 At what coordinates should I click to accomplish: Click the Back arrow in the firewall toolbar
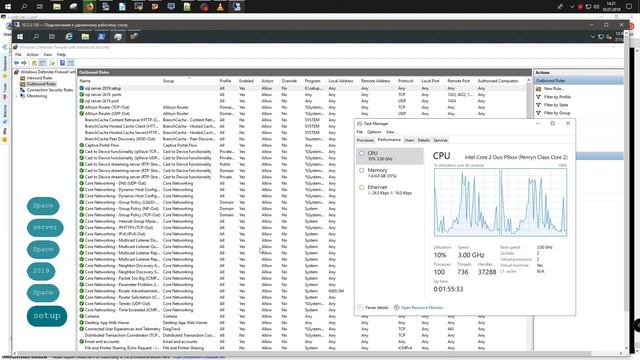click(16, 63)
